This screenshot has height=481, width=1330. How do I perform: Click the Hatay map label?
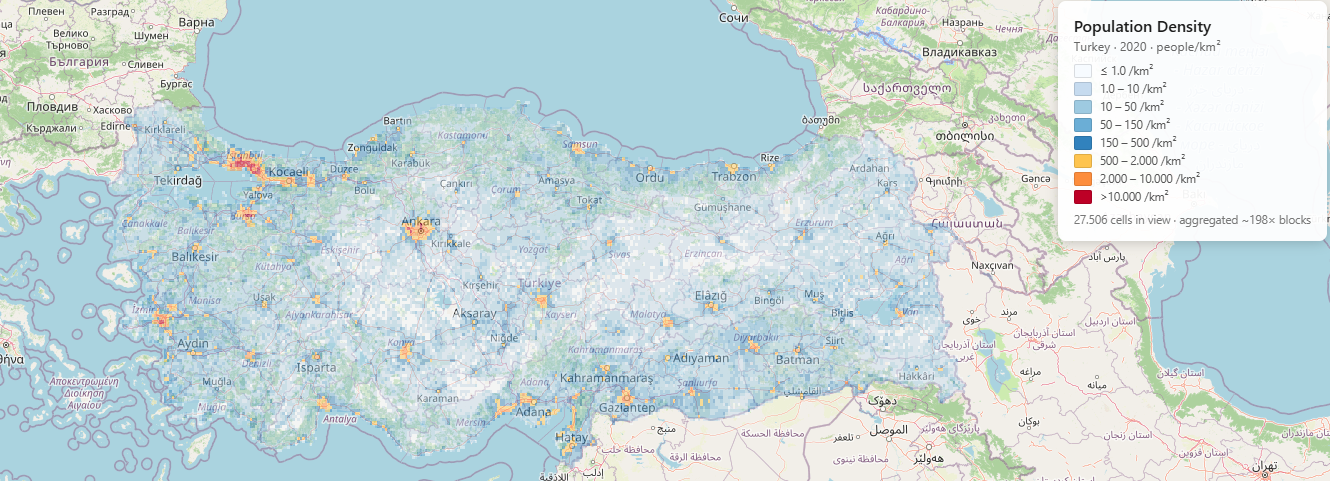572,437
